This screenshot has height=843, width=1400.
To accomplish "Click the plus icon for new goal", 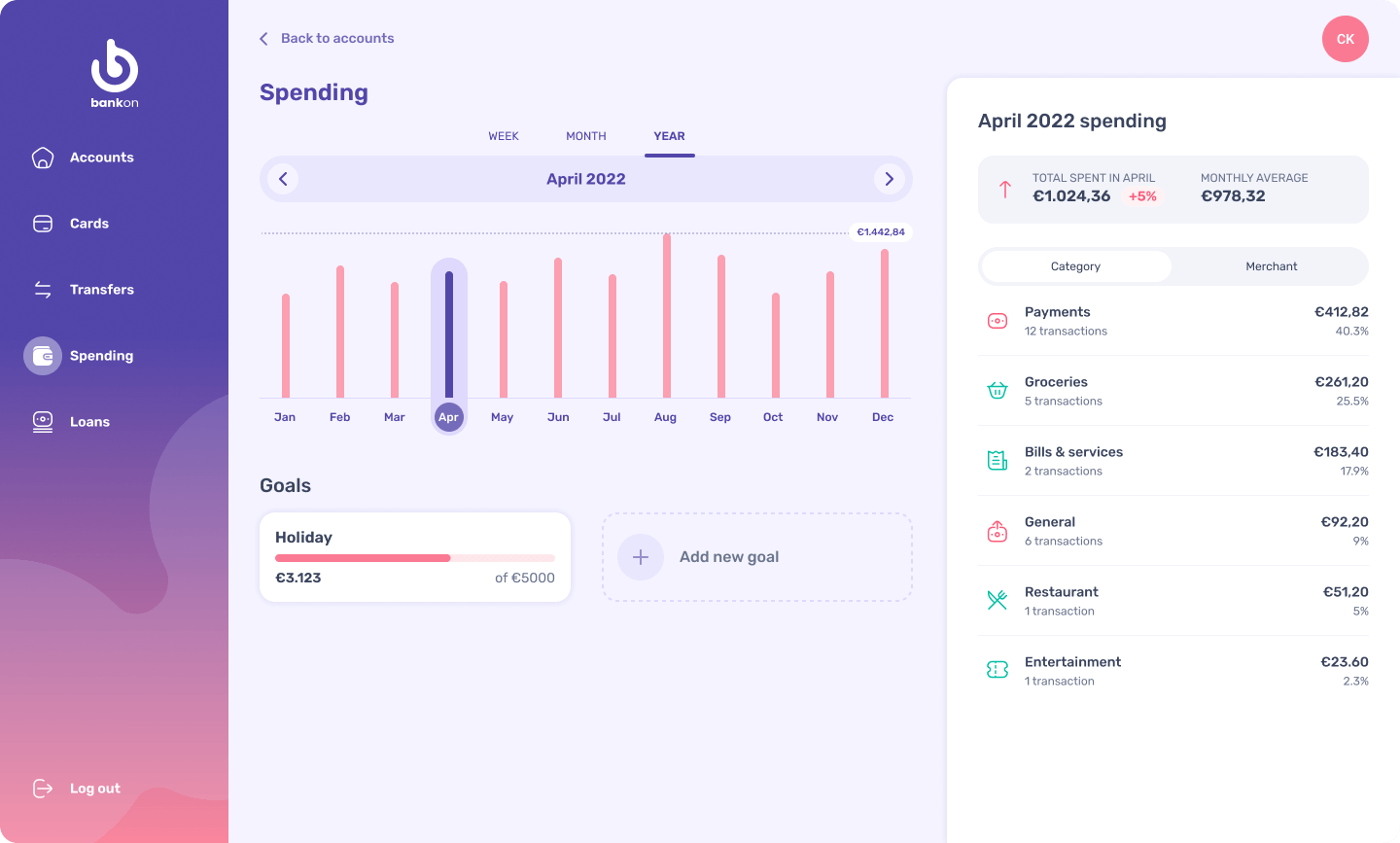I will (x=641, y=557).
